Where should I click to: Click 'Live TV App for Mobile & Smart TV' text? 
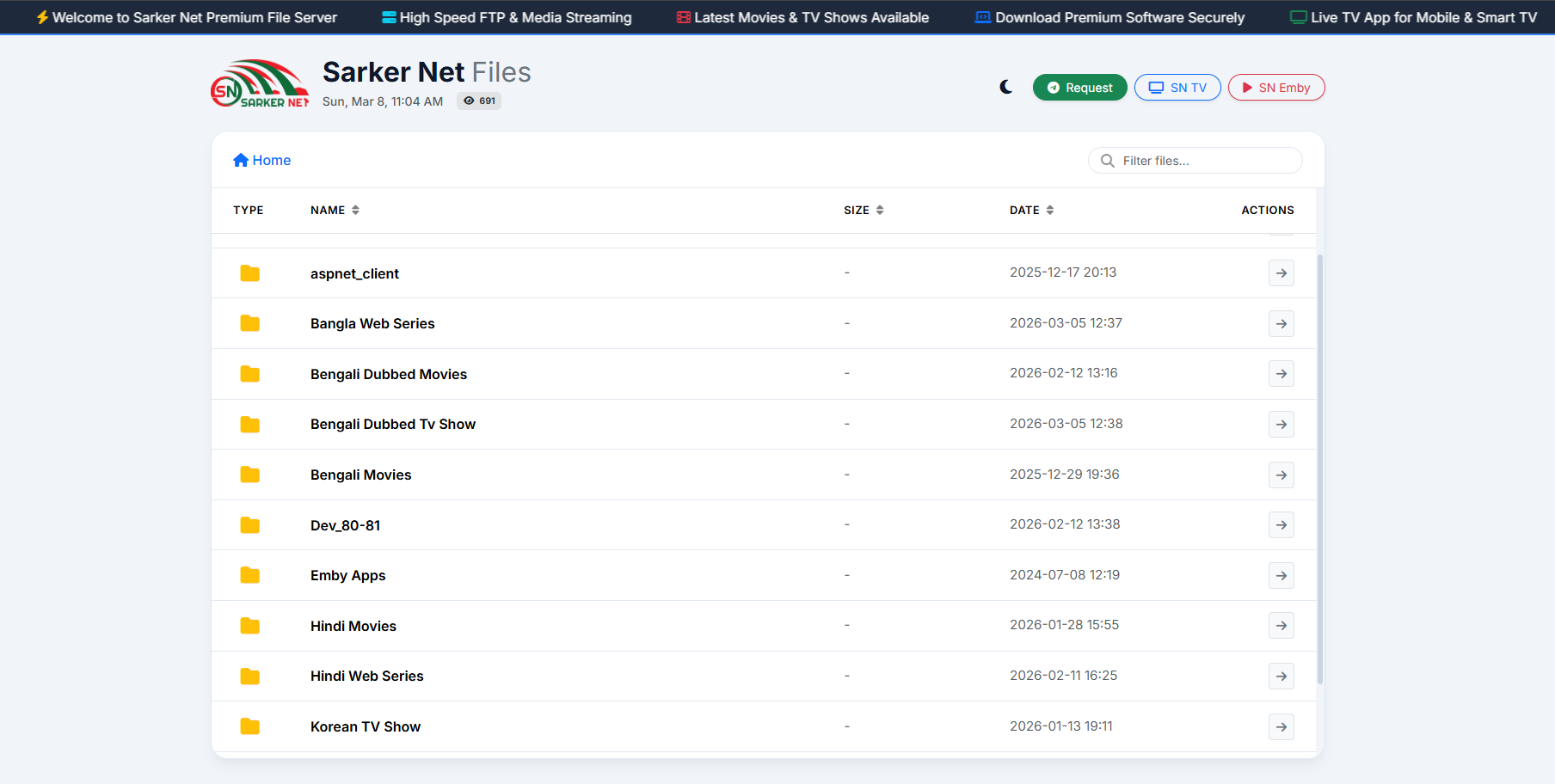tap(1423, 17)
